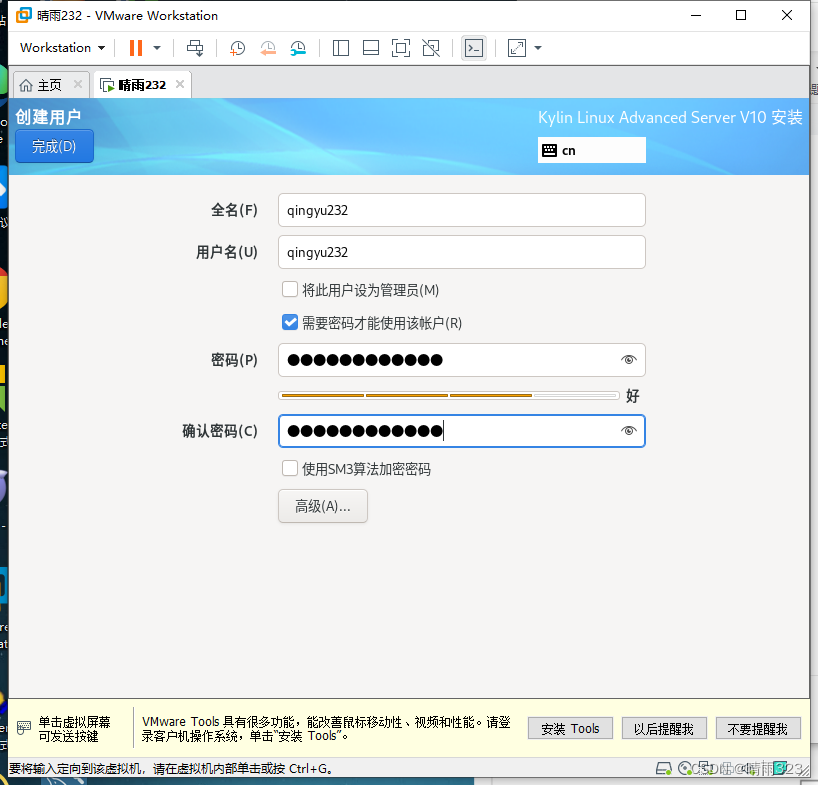Viewport: 818px width, 785px height.
Task: Focus the 用户名(U) username field
Action: point(462,252)
